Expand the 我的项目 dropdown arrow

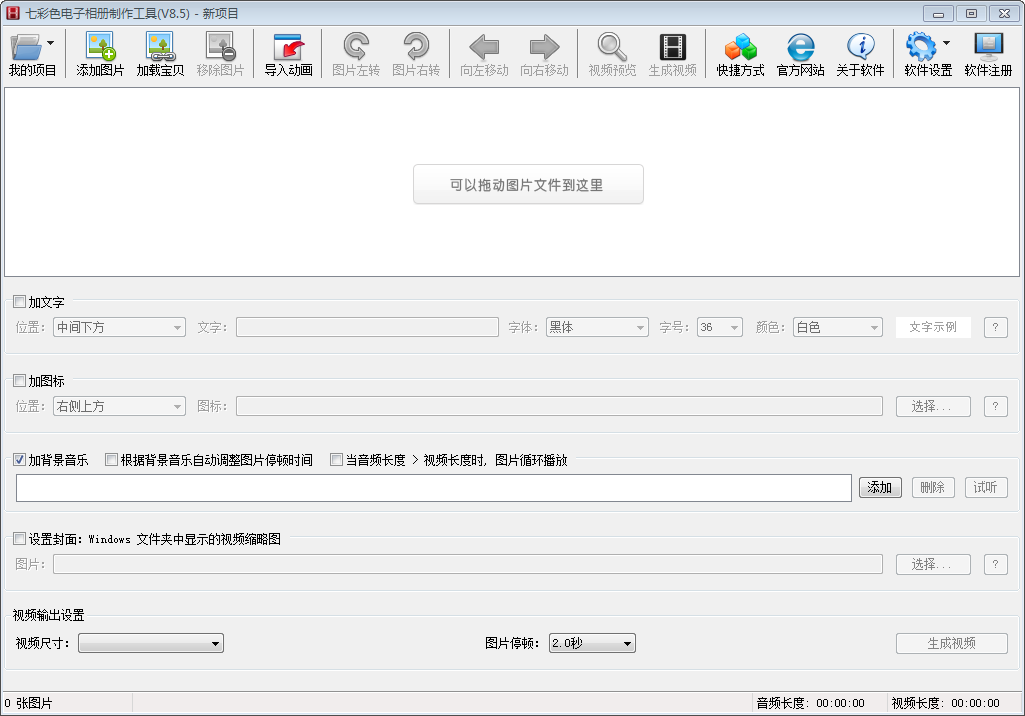point(50,42)
